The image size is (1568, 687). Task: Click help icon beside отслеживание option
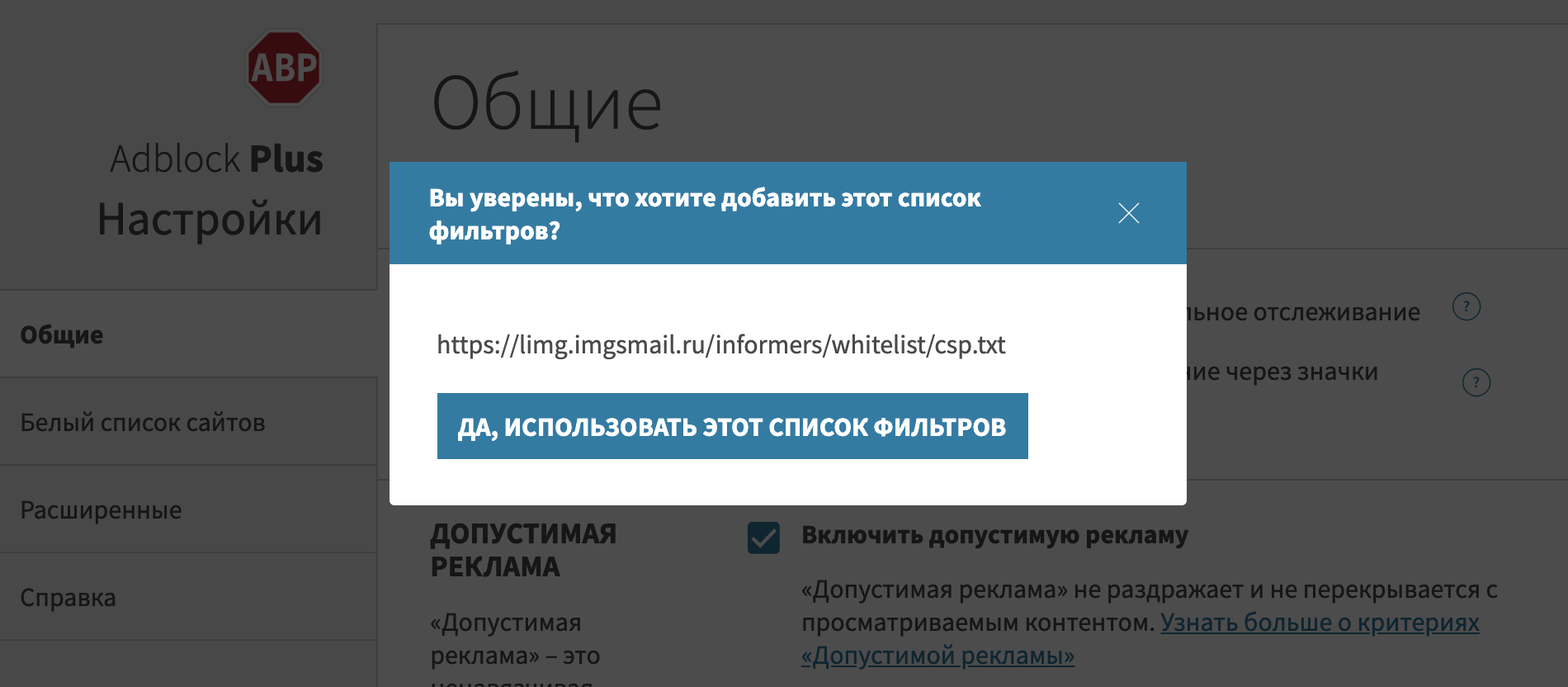coord(1466,306)
